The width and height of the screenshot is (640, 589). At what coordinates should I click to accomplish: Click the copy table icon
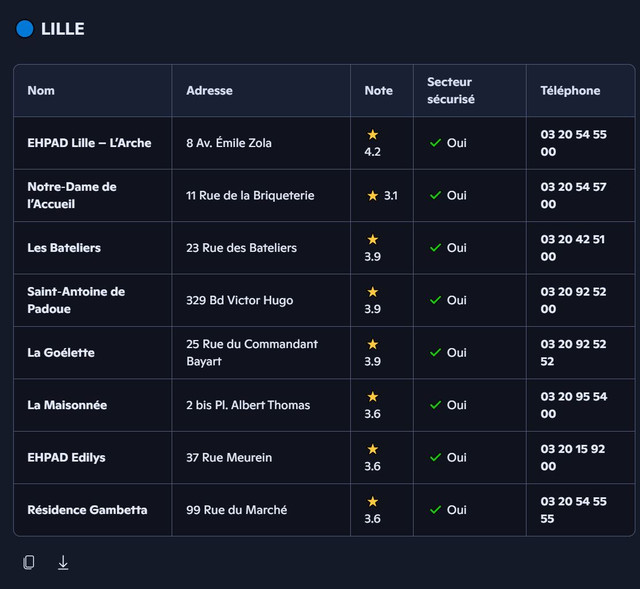click(29, 562)
